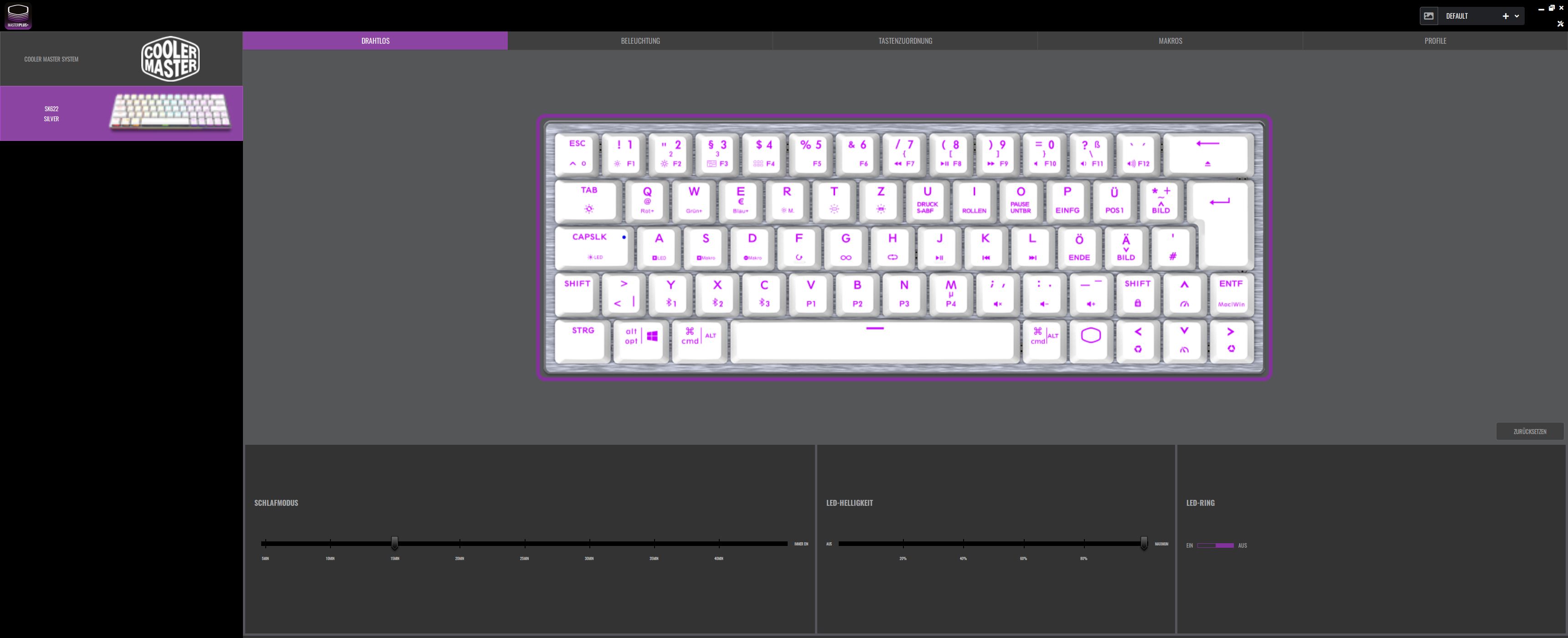Open the TASTENZUORDNUNG tab
Image resolution: width=1568 pixels, height=638 pixels.
pyautogui.click(x=905, y=41)
